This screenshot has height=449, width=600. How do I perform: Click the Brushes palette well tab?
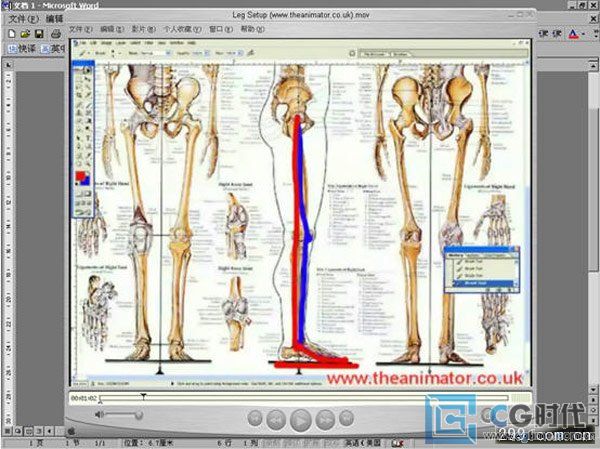tap(400, 54)
